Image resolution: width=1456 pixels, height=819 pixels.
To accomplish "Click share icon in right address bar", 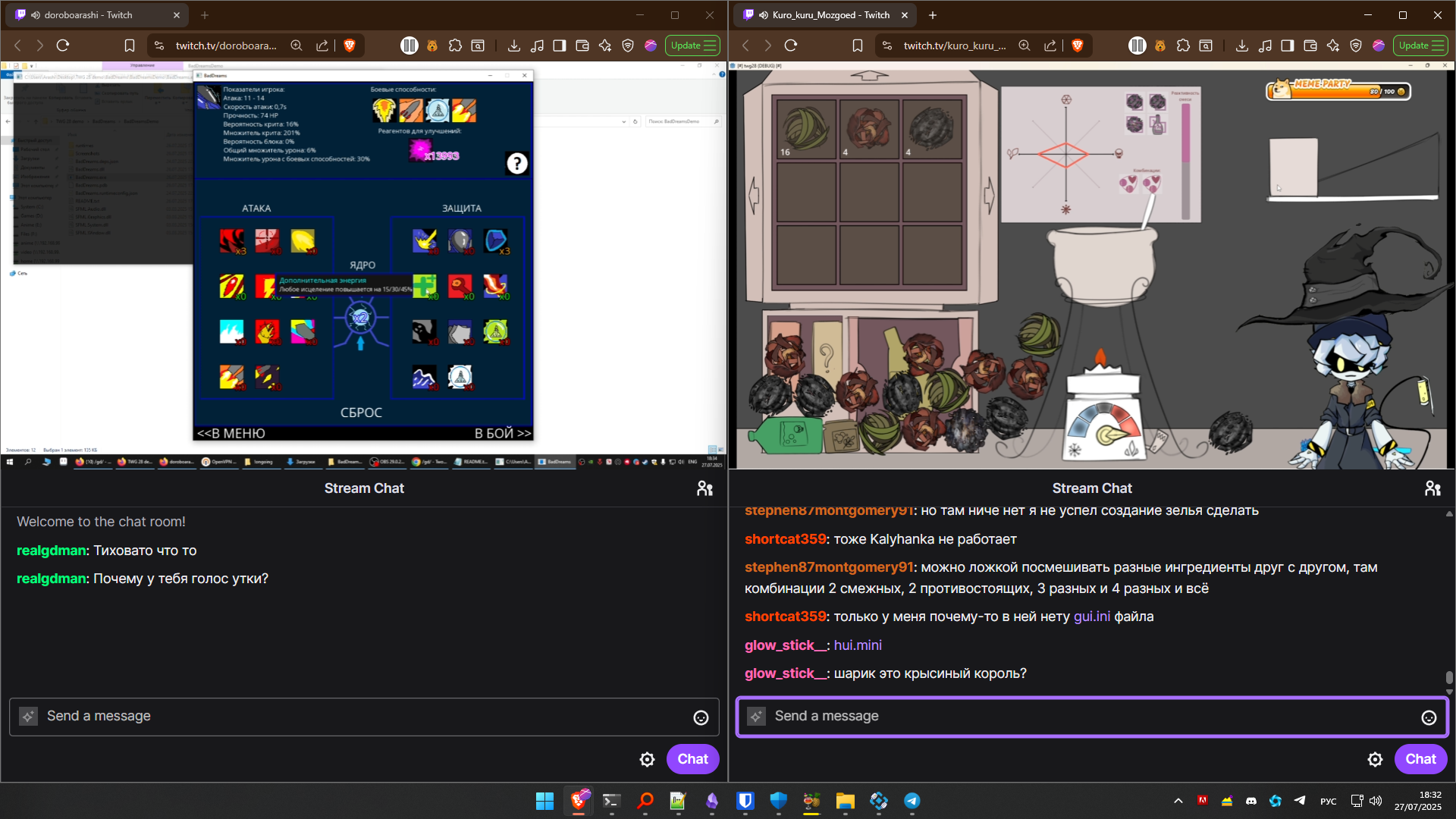I will [x=1050, y=45].
